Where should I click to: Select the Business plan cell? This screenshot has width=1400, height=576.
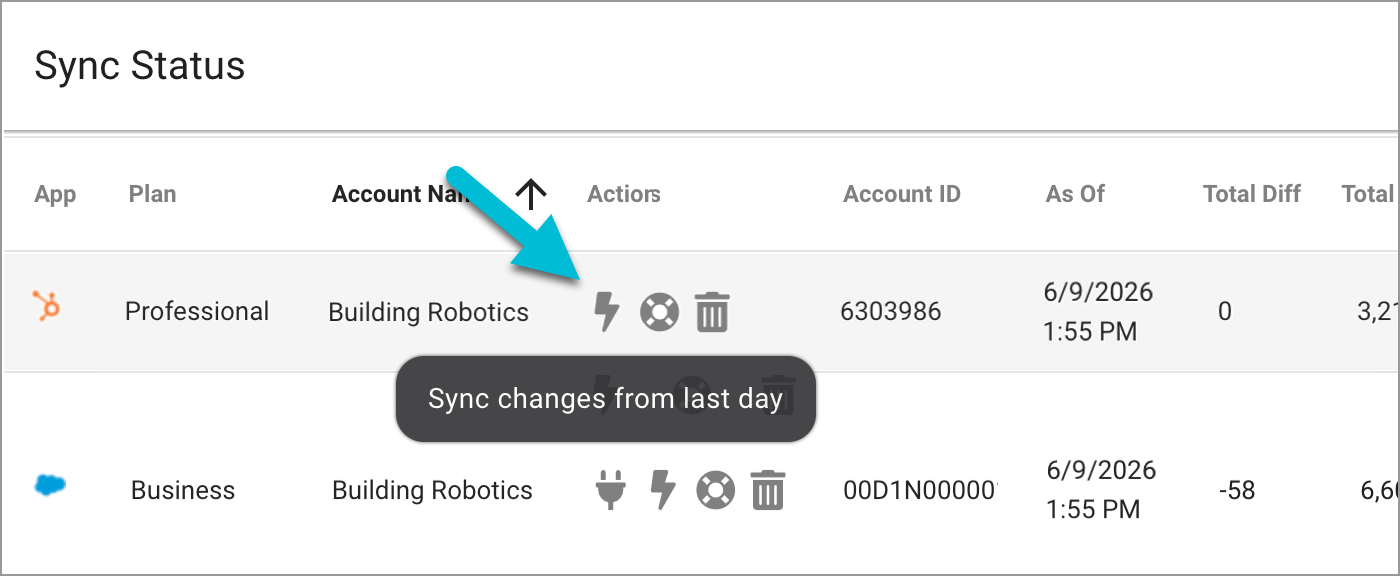183,490
